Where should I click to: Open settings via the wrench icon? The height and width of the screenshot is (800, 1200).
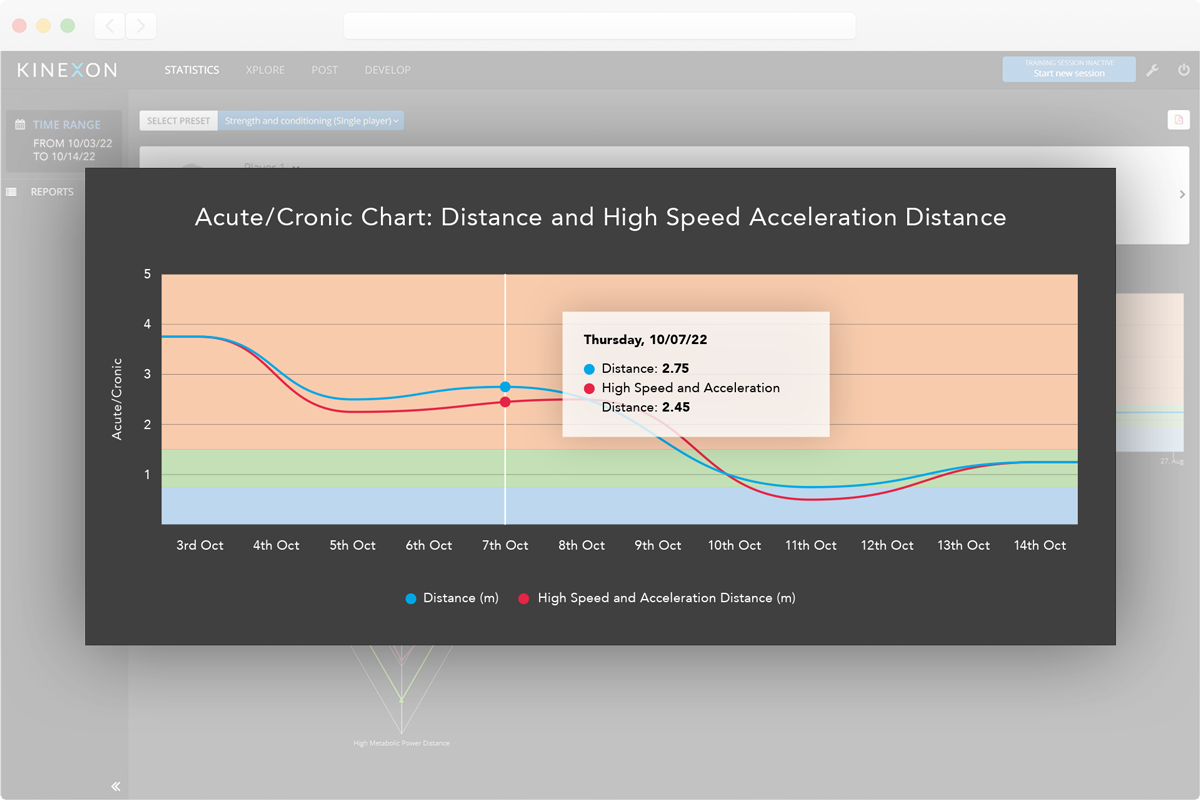1152,70
